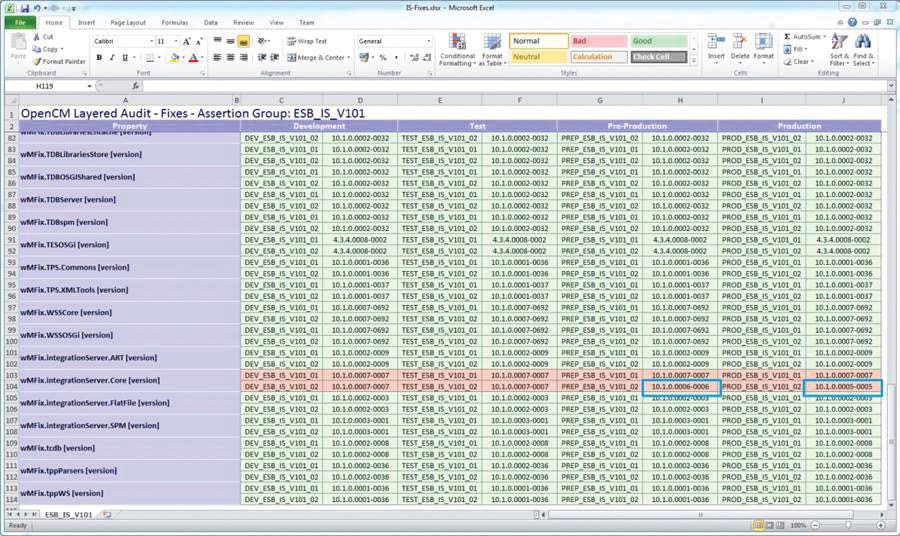
Task: Apply the Bad cell style
Action: pyautogui.click(x=599, y=41)
